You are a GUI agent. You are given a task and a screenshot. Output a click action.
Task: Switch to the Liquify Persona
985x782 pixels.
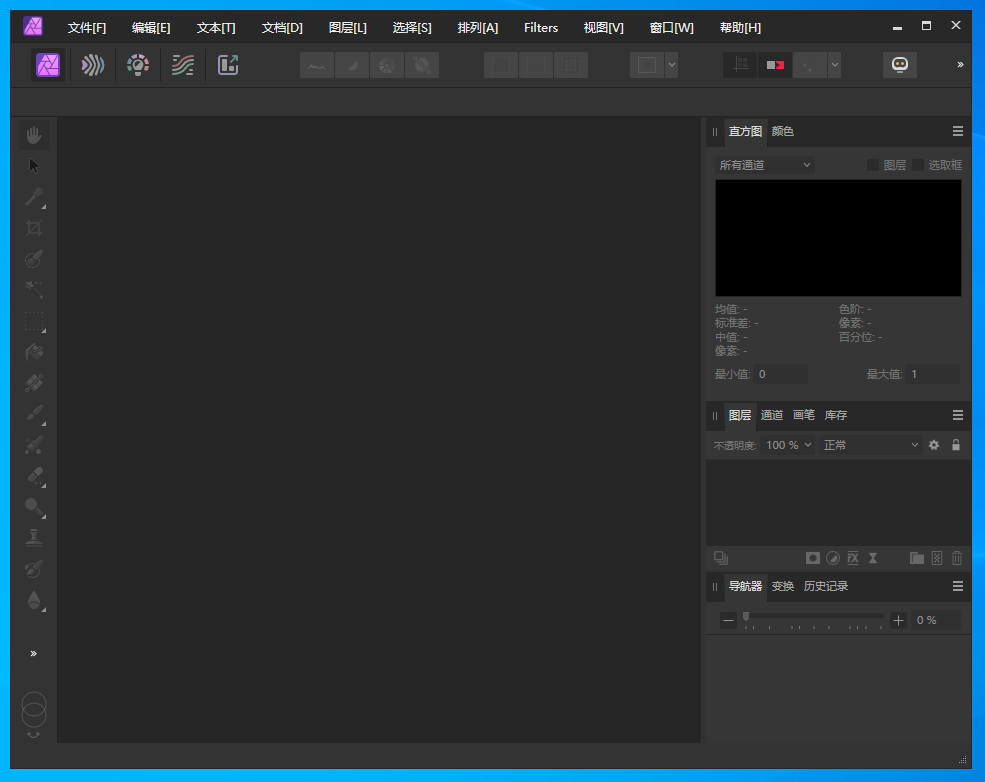(93, 65)
